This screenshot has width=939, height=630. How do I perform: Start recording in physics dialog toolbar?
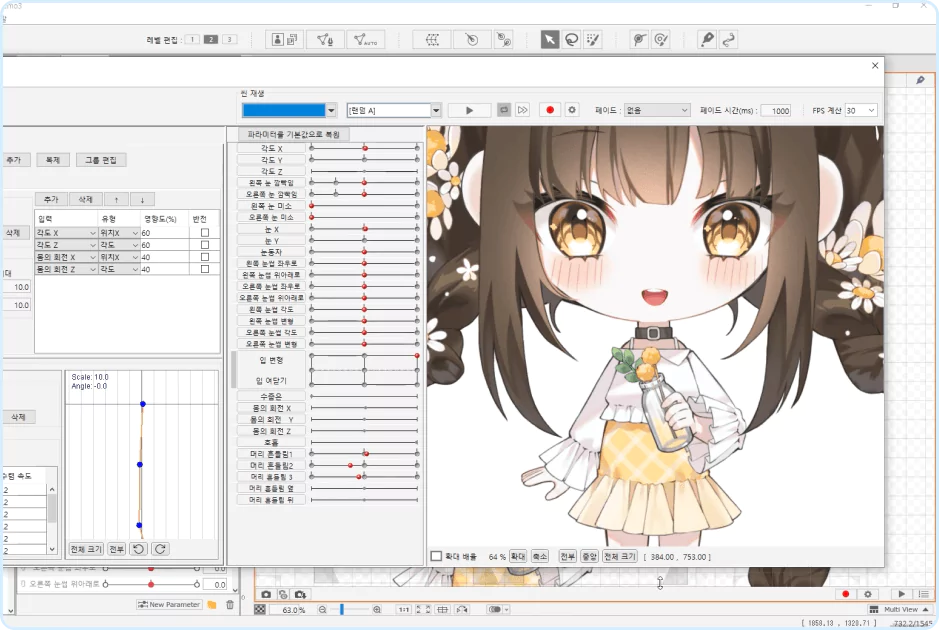point(550,110)
